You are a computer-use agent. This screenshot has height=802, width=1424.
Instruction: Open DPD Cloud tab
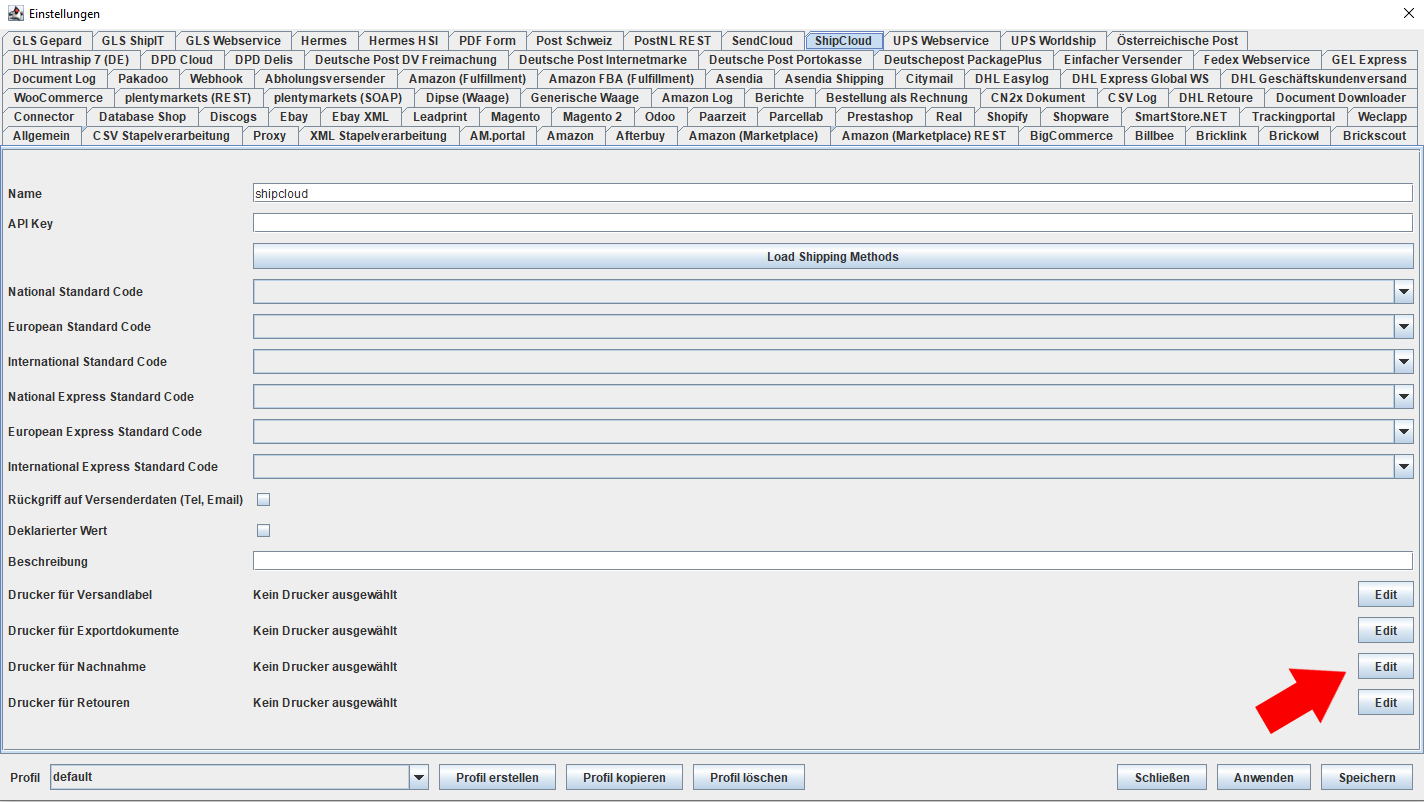tap(182, 60)
